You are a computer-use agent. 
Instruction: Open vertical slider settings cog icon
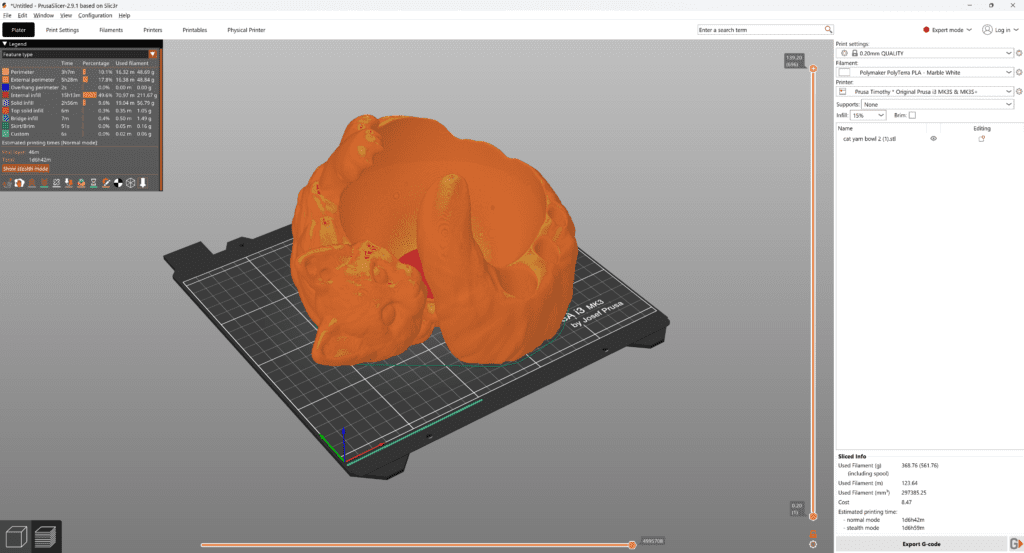813,545
